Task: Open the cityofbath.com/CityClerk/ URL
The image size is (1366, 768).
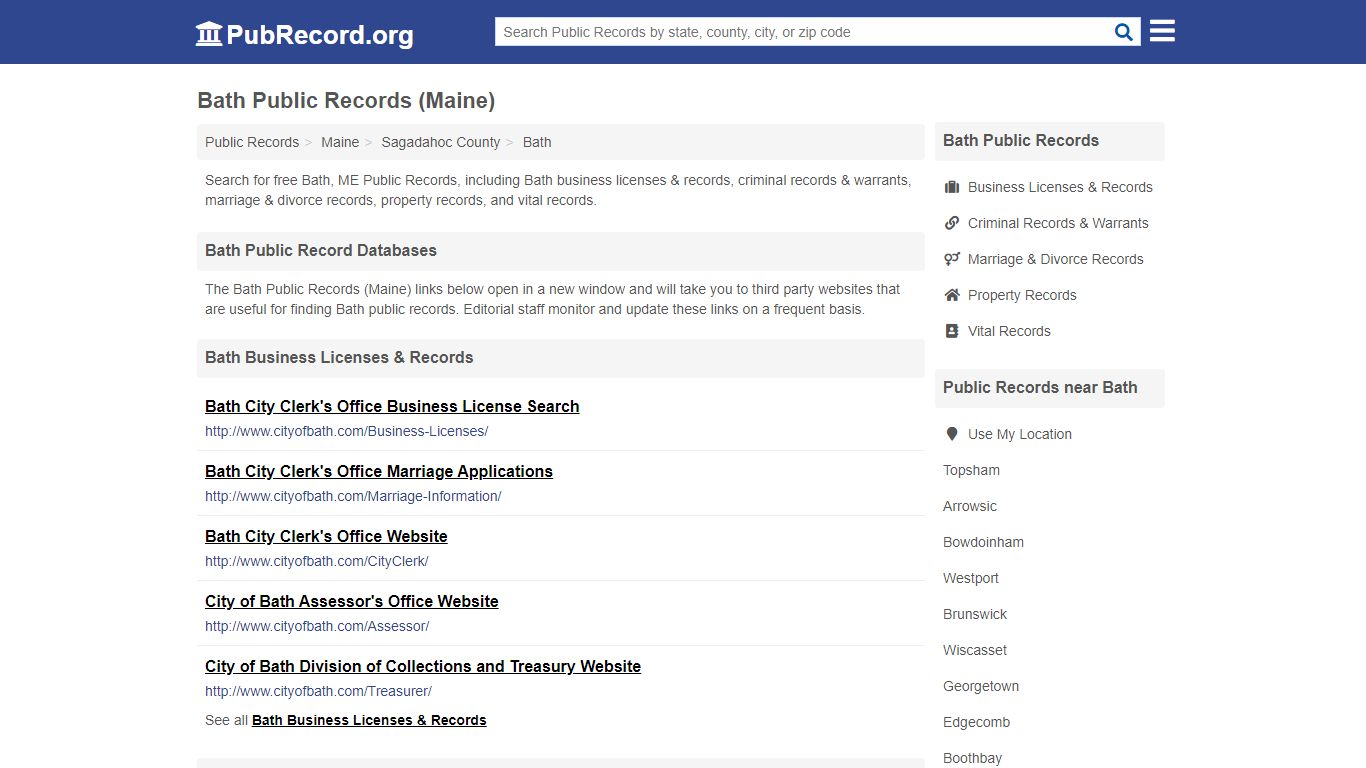Action: click(317, 562)
